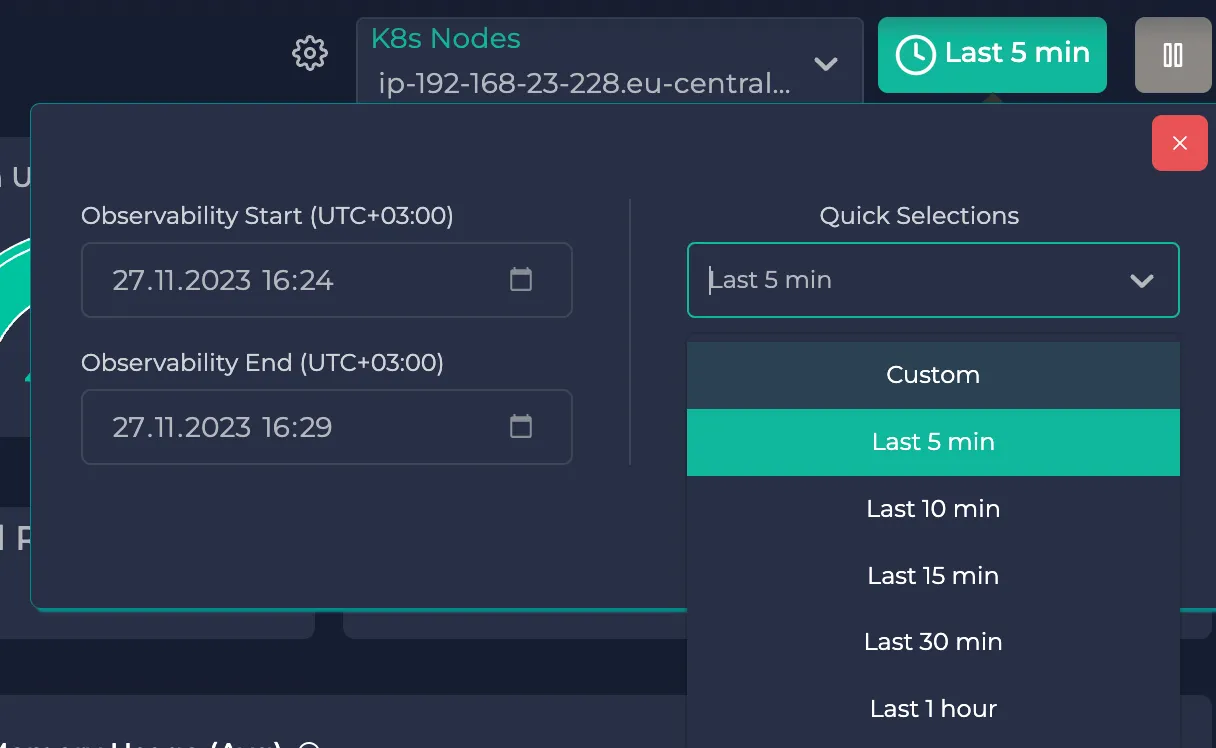Close the time range popup with red X
This screenshot has width=1216, height=748.
tap(1180, 143)
